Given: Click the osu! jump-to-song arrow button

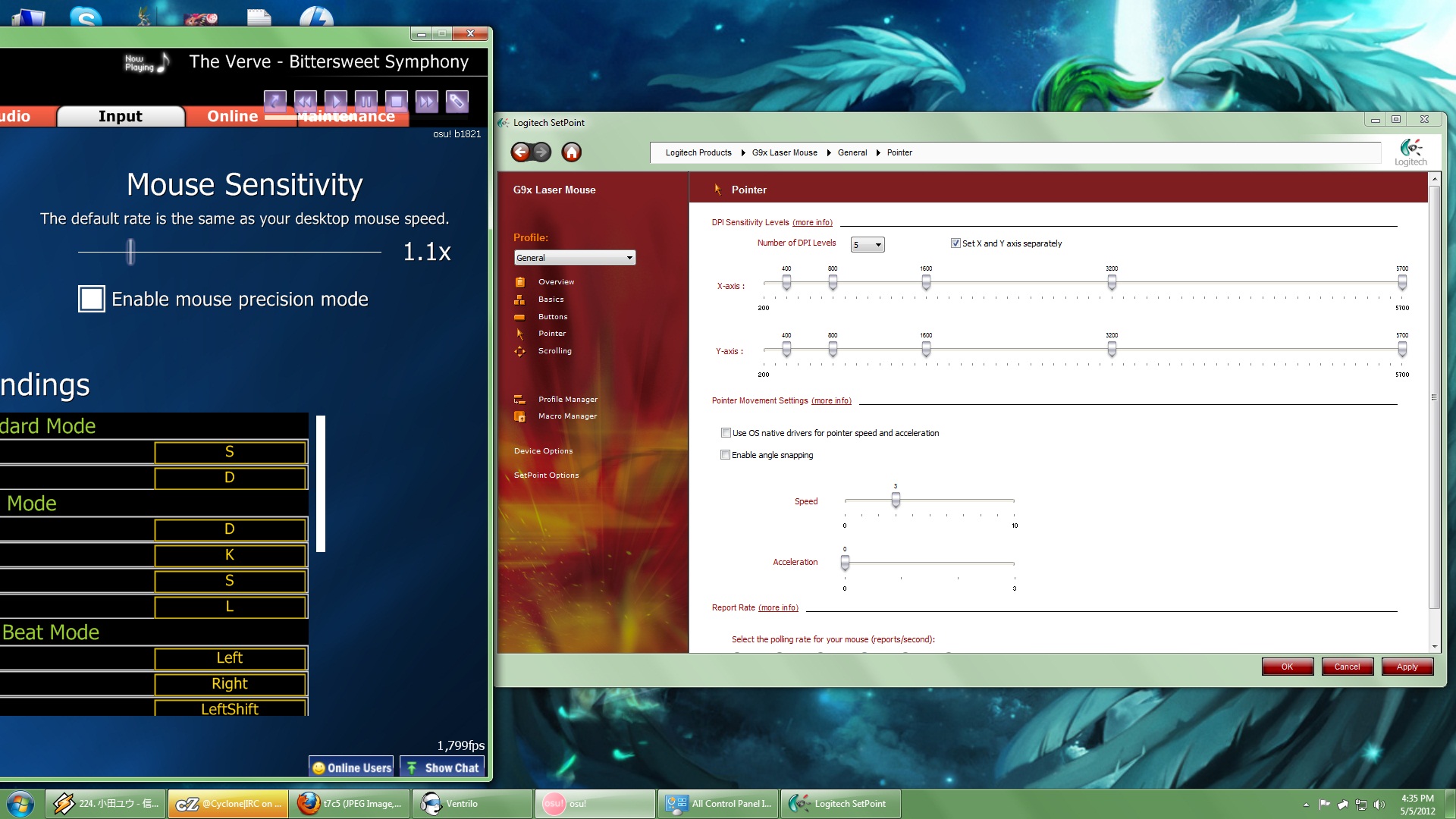Looking at the screenshot, I should [x=275, y=101].
